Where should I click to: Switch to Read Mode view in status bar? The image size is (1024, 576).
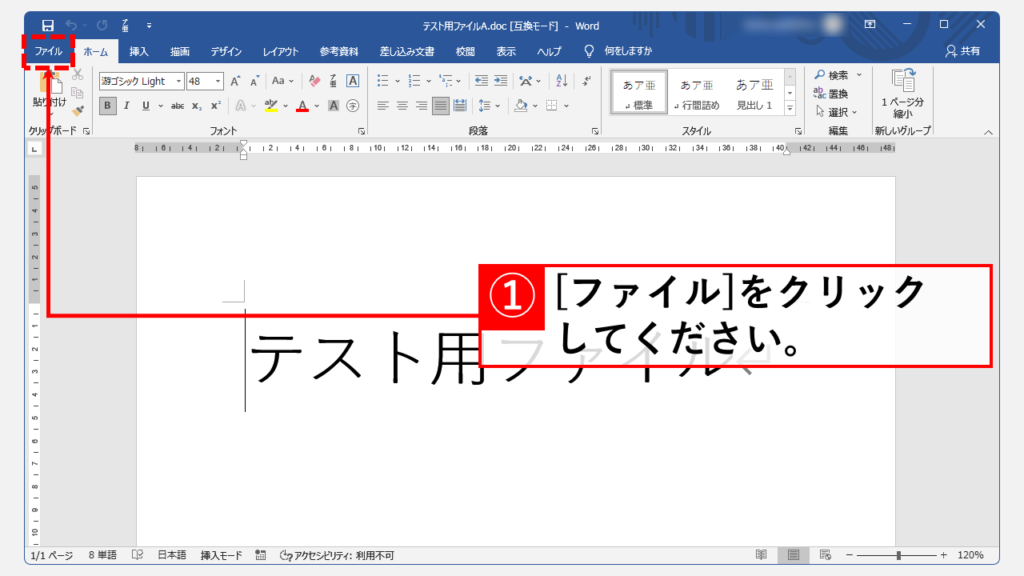762,555
